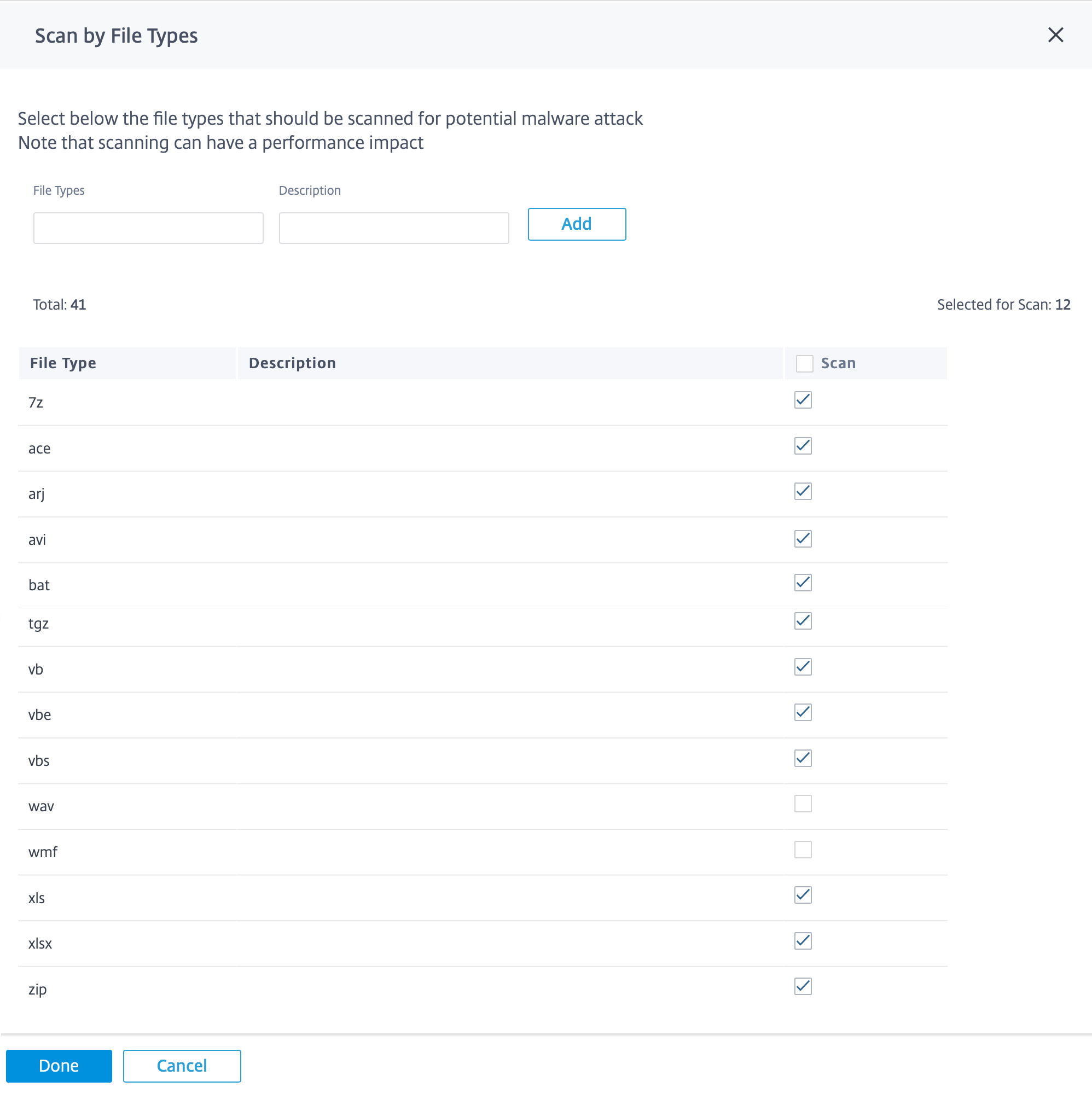Toggle scan off for vb file type

(802, 667)
